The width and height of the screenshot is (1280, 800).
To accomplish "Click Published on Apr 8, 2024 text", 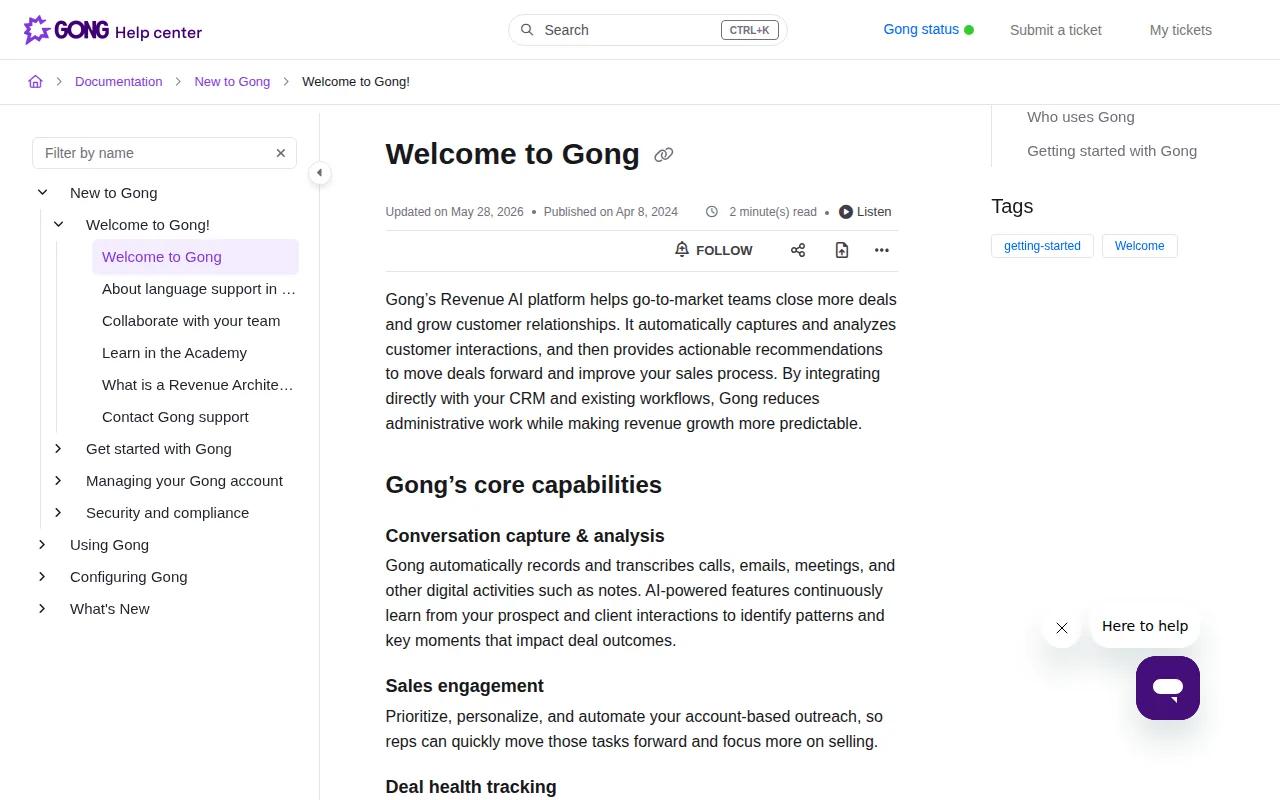I will (611, 212).
